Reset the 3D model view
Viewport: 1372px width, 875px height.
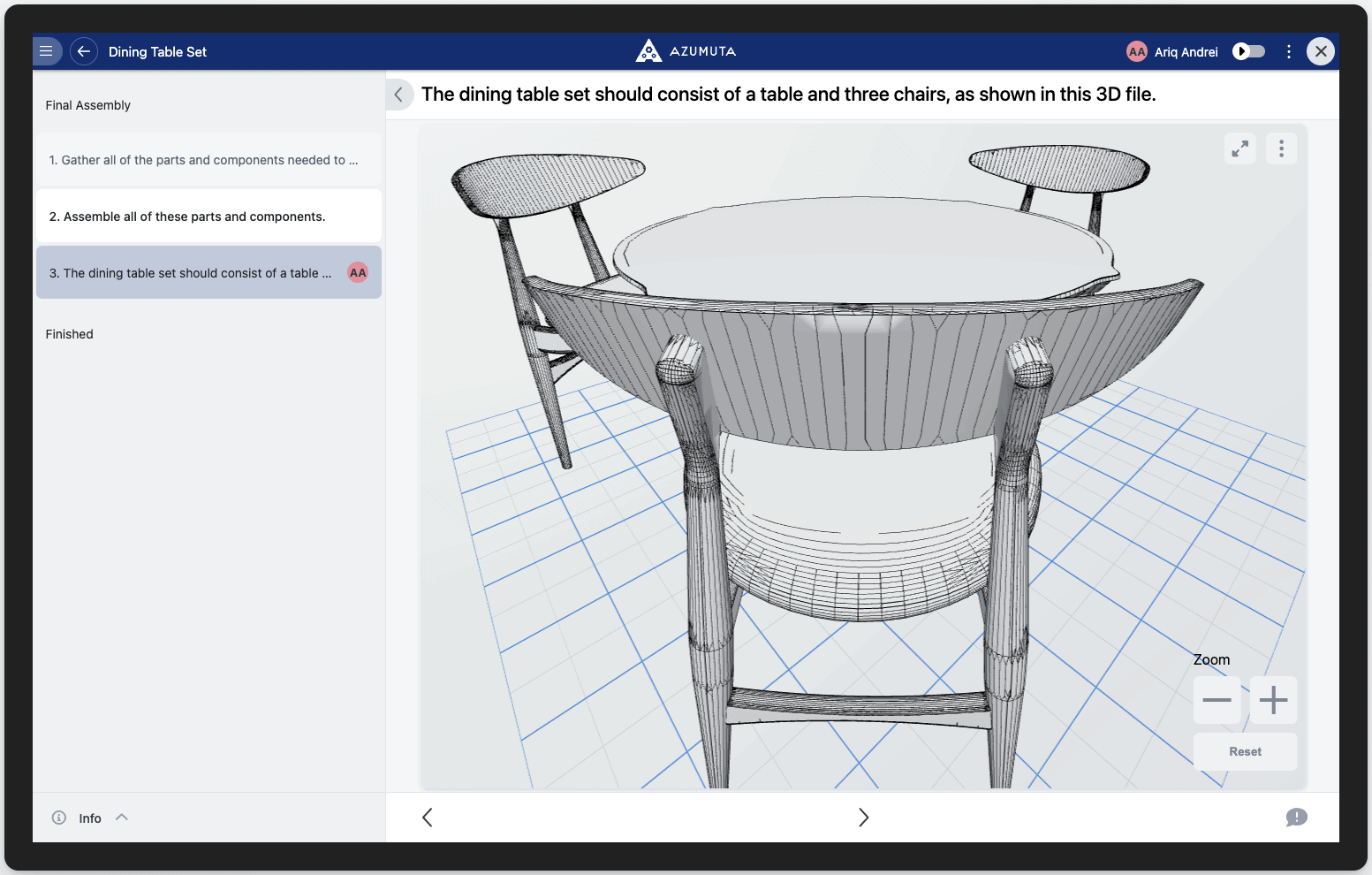pos(1245,751)
